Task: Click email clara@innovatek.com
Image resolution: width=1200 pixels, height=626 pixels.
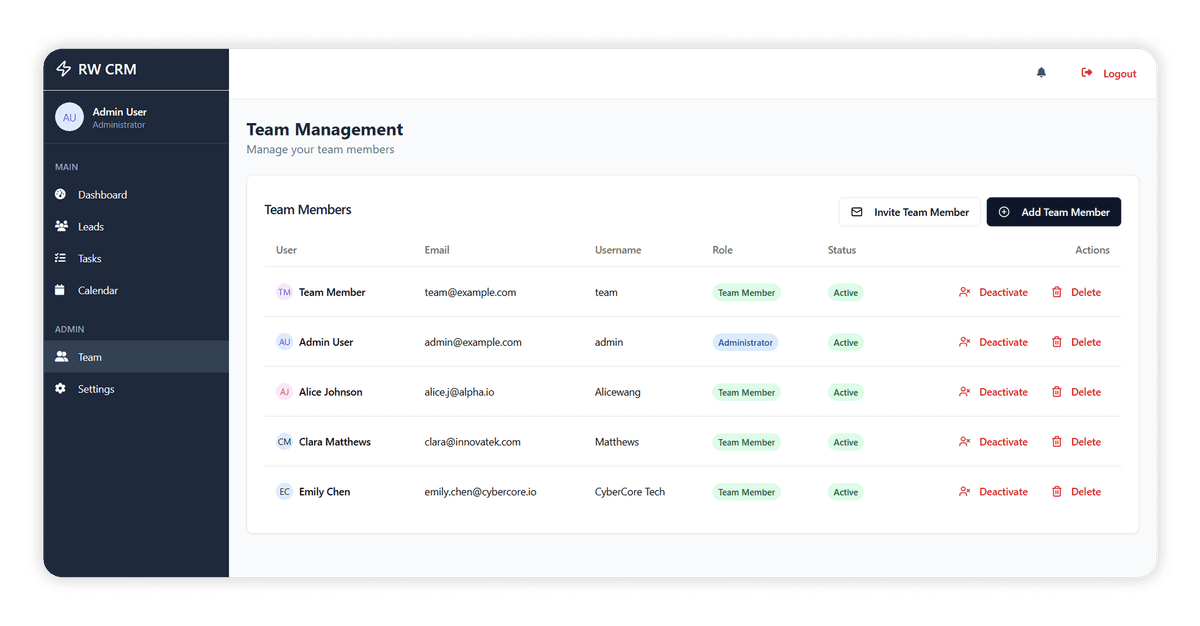Action: click(x=472, y=442)
